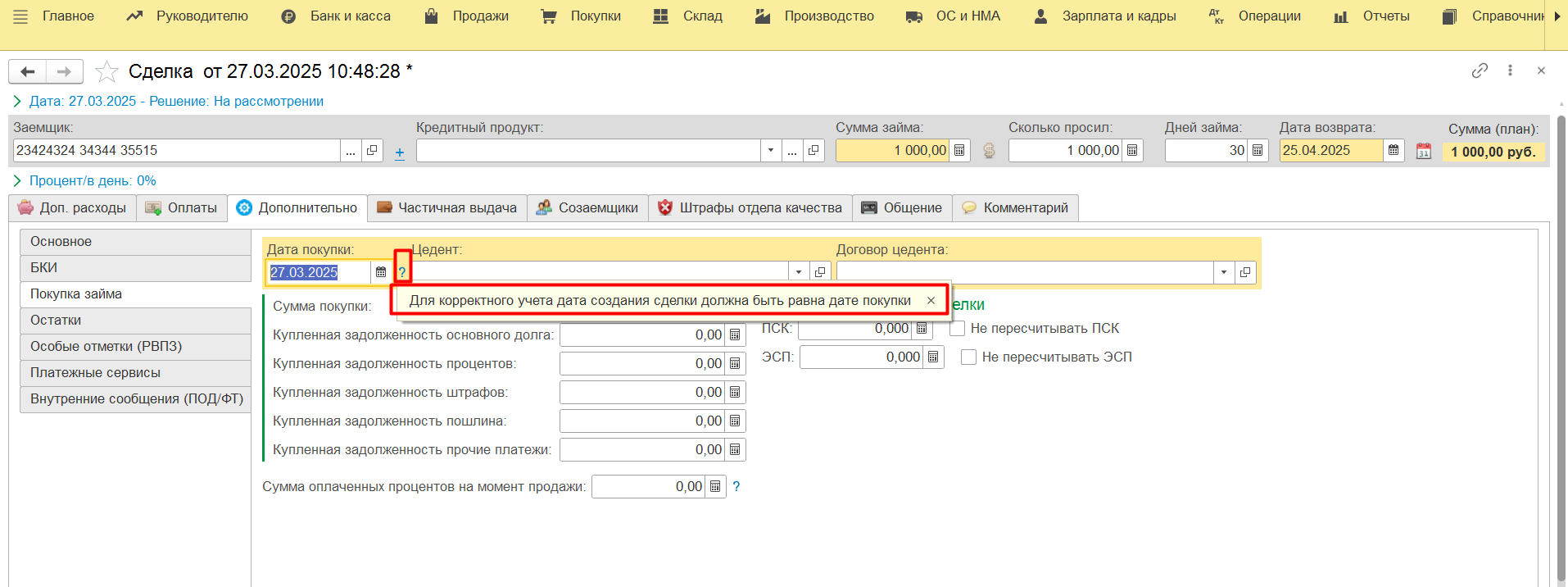Enable the Не пересчитывать ЭСП checkbox
Viewport: 1568px width, 587px height.
(x=968, y=357)
